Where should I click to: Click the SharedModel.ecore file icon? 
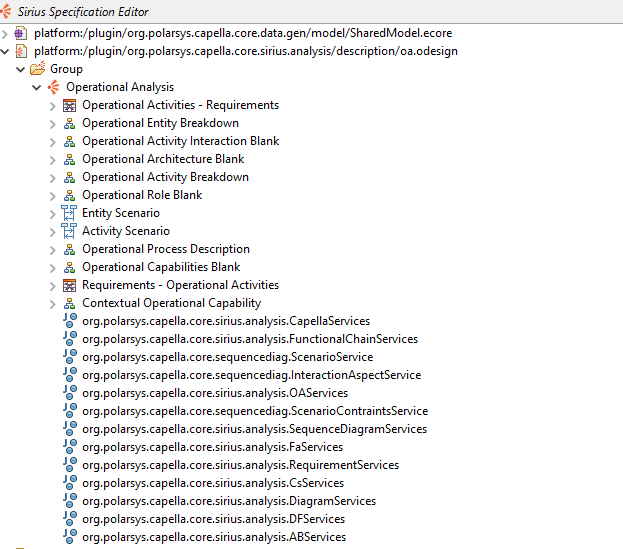[21, 33]
